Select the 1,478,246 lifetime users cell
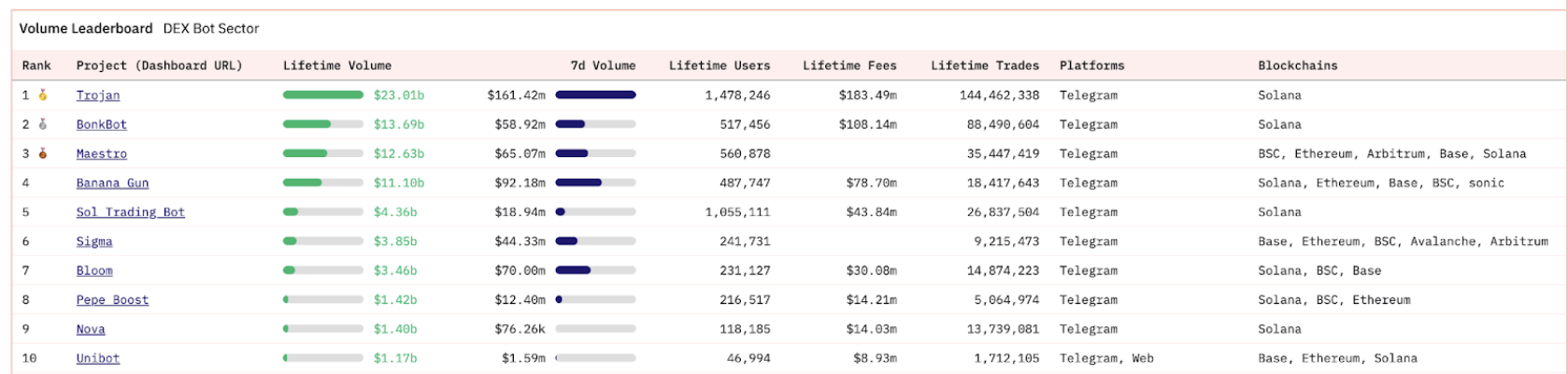Image resolution: width=1568 pixels, height=374 pixels. (738, 95)
